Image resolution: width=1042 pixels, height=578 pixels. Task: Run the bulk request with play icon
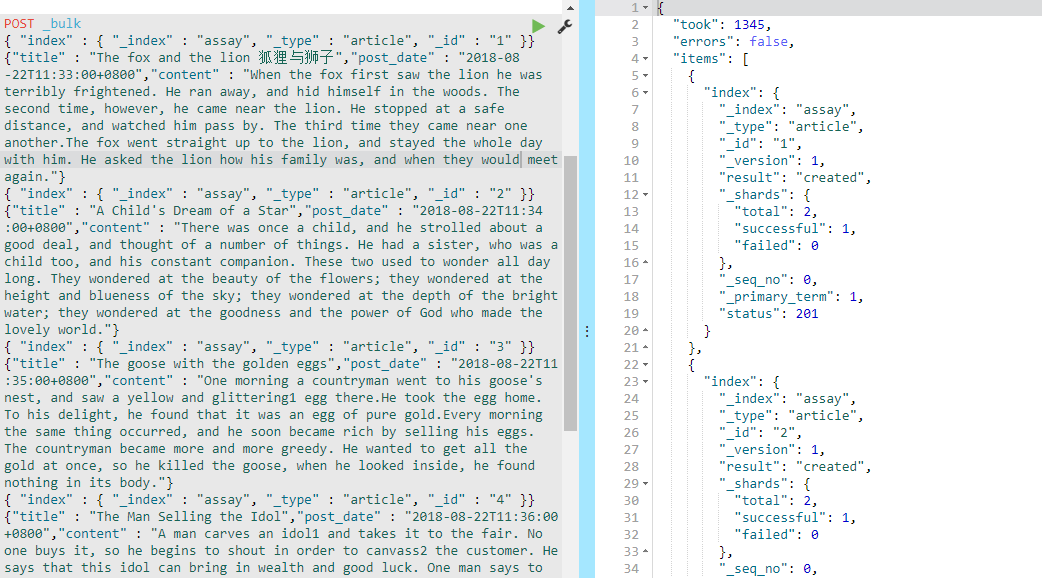coord(538,27)
